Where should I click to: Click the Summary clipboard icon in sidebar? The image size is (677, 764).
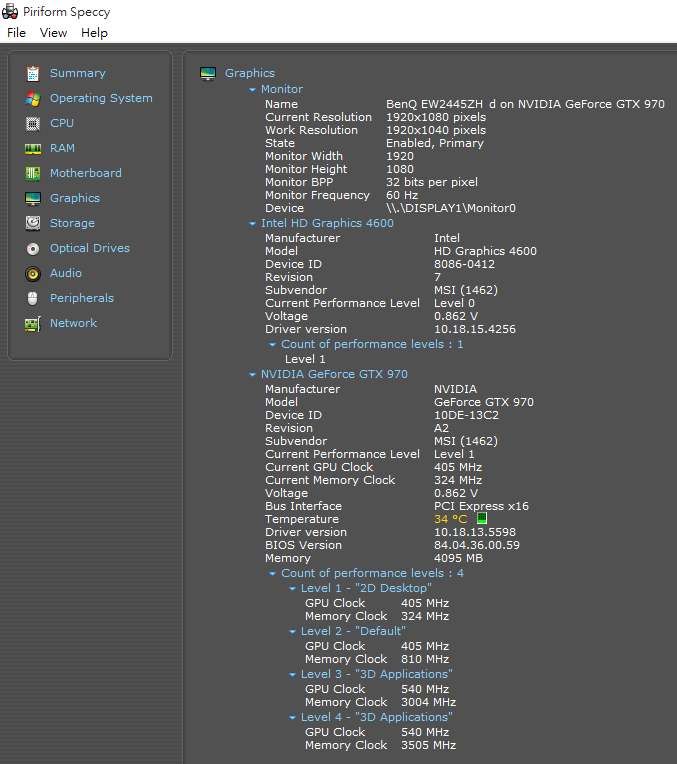click(33, 73)
